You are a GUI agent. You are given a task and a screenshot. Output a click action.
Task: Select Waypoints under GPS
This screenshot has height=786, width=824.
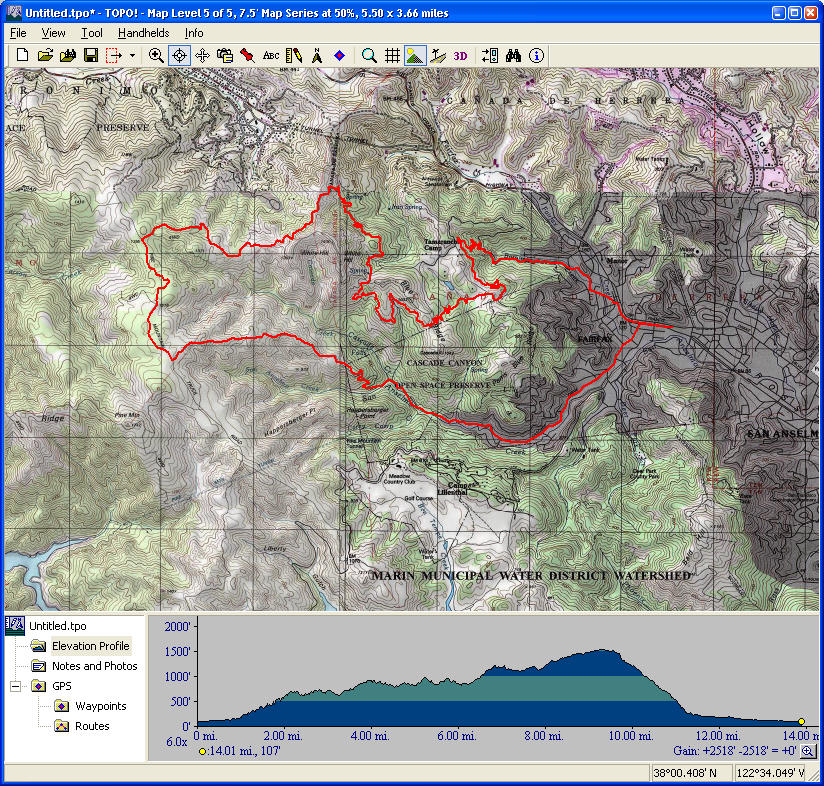click(100, 706)
